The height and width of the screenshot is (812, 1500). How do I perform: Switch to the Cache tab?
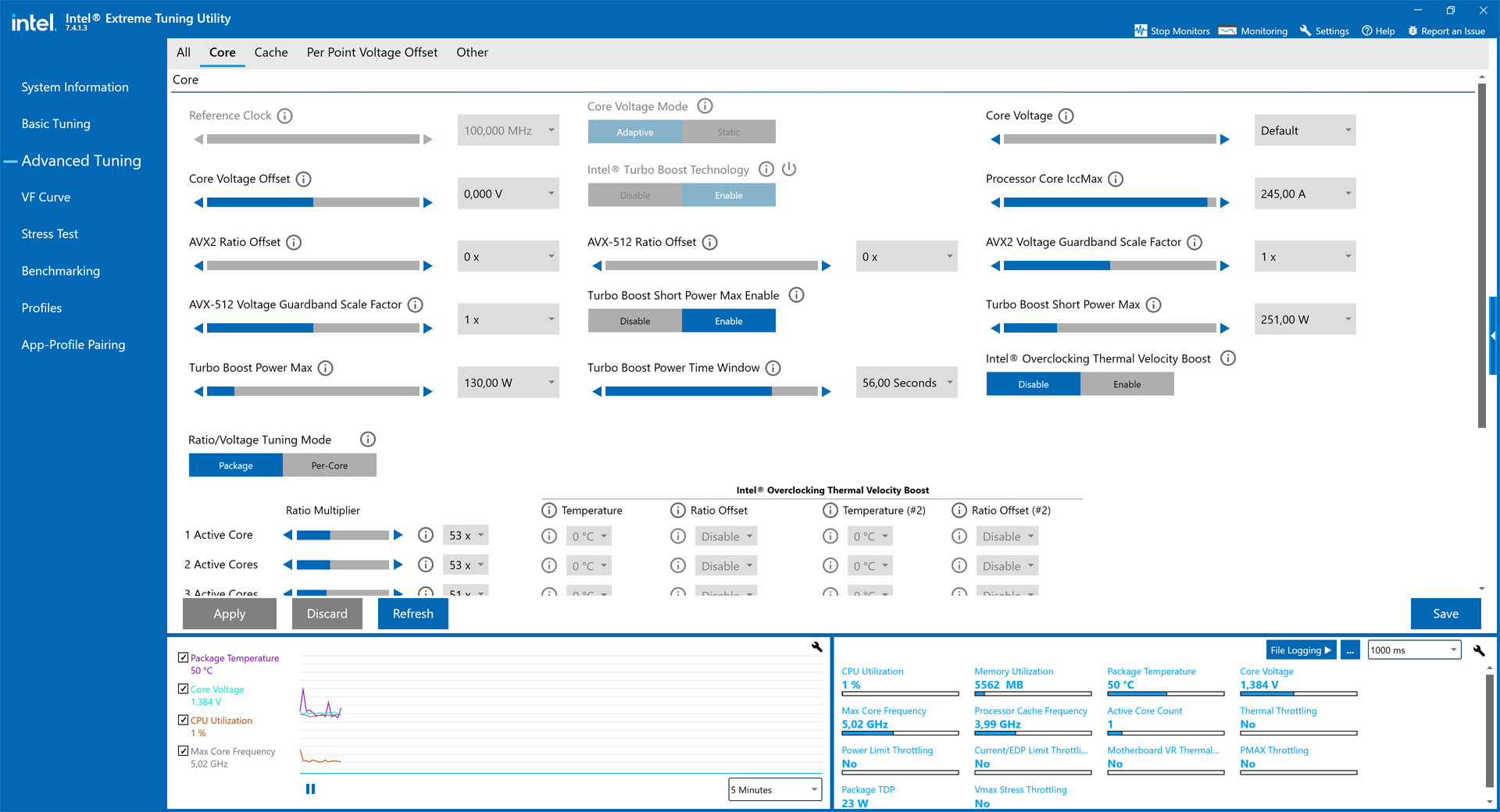coord(271,52)
